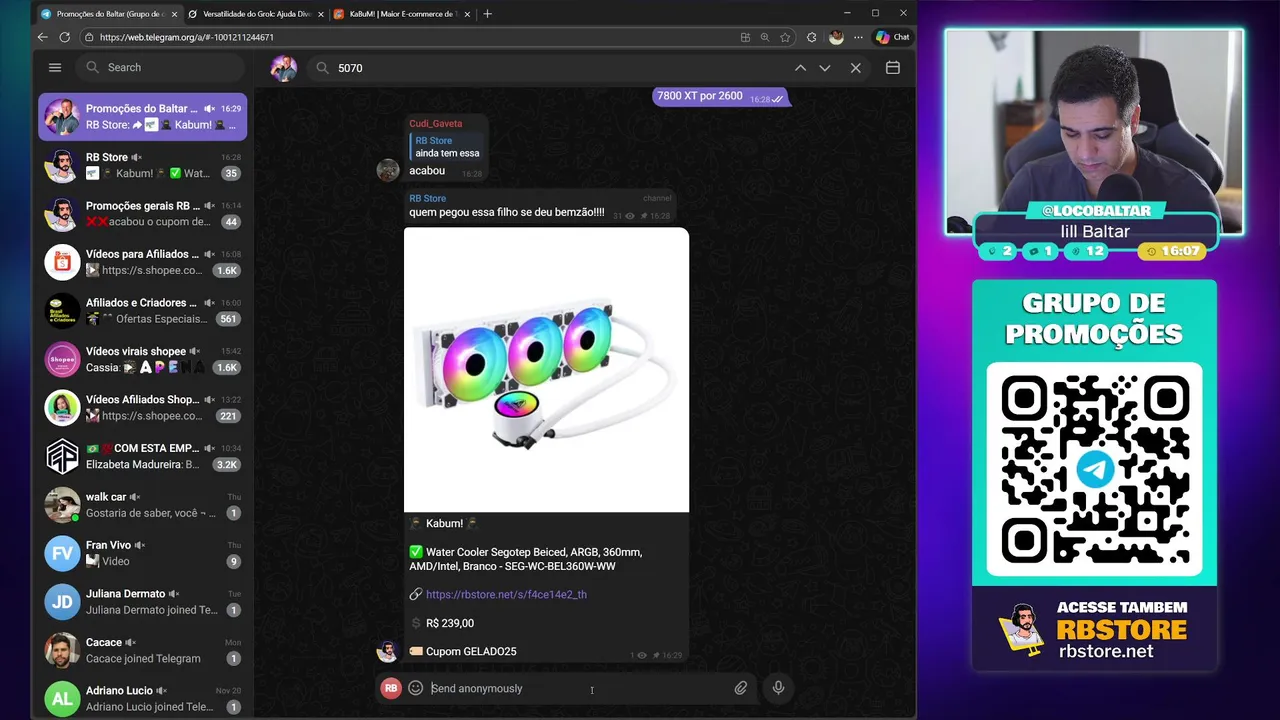Click the split screen icon in address bar
The image size is (1280, 720).
(745, 37)
